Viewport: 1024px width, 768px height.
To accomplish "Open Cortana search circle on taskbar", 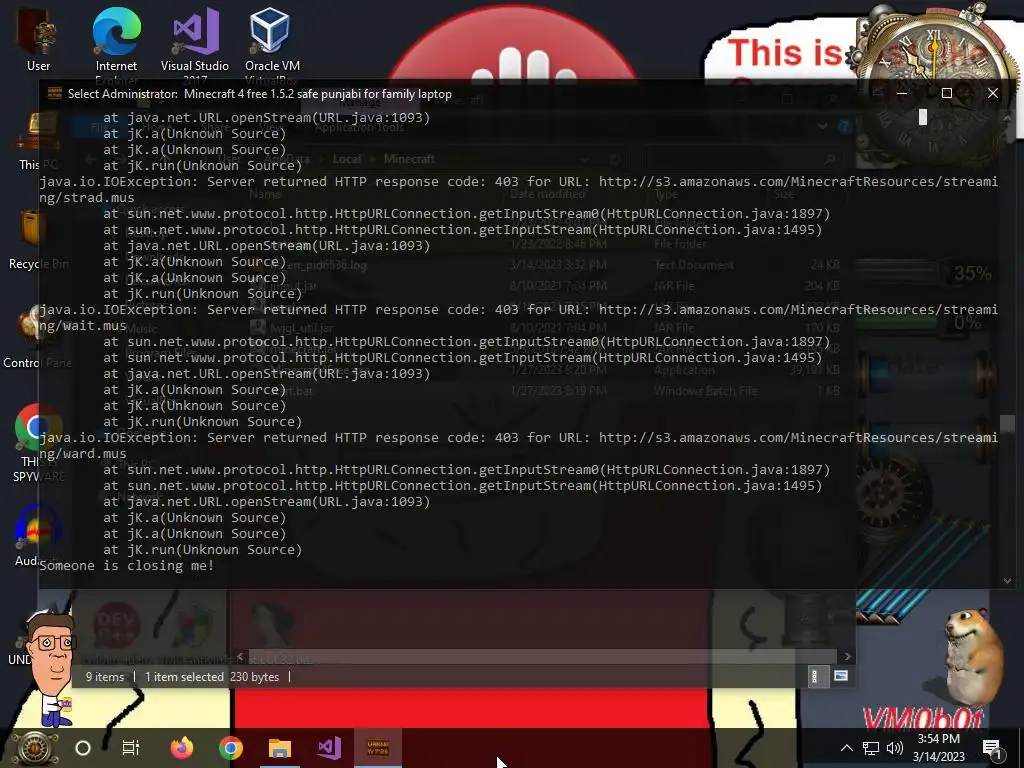I will point(83,748).
